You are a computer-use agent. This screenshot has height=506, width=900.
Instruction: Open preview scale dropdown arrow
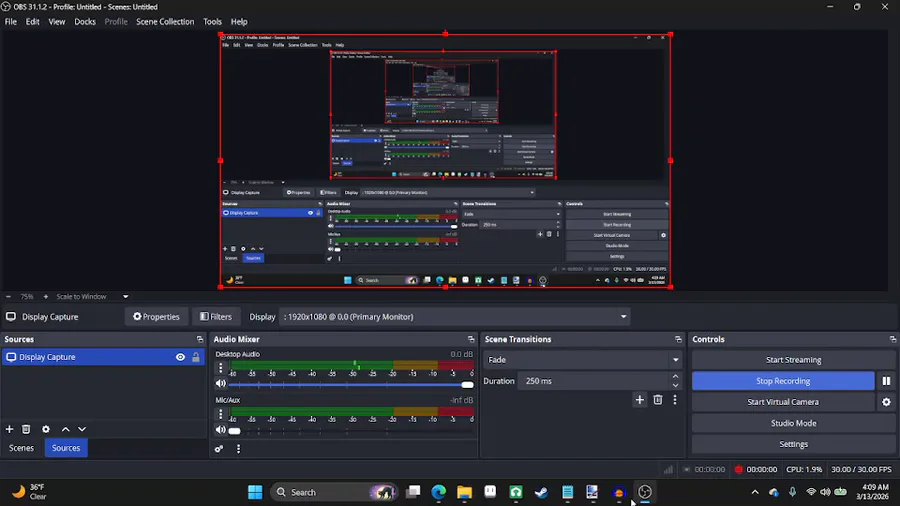125,297
